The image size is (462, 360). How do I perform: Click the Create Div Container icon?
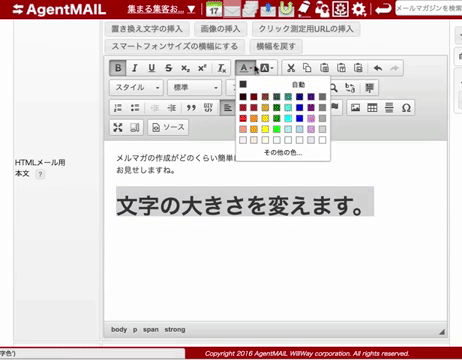[208, 108]
